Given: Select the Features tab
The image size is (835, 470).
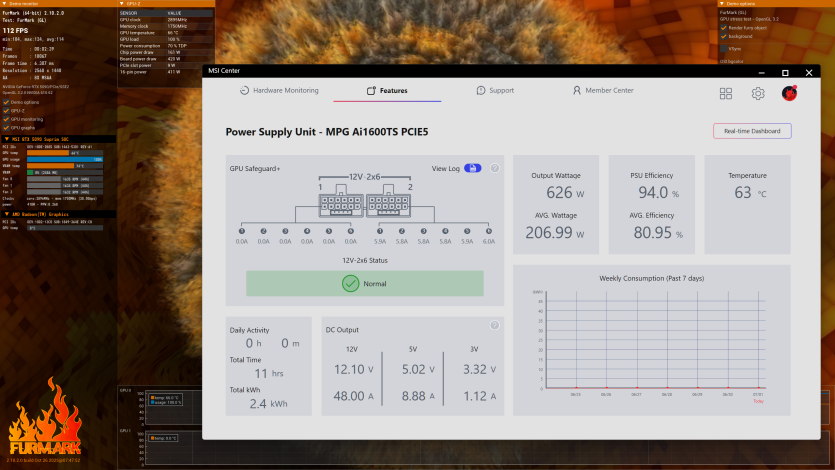Looking at the screenshot, I should (387, 90).
